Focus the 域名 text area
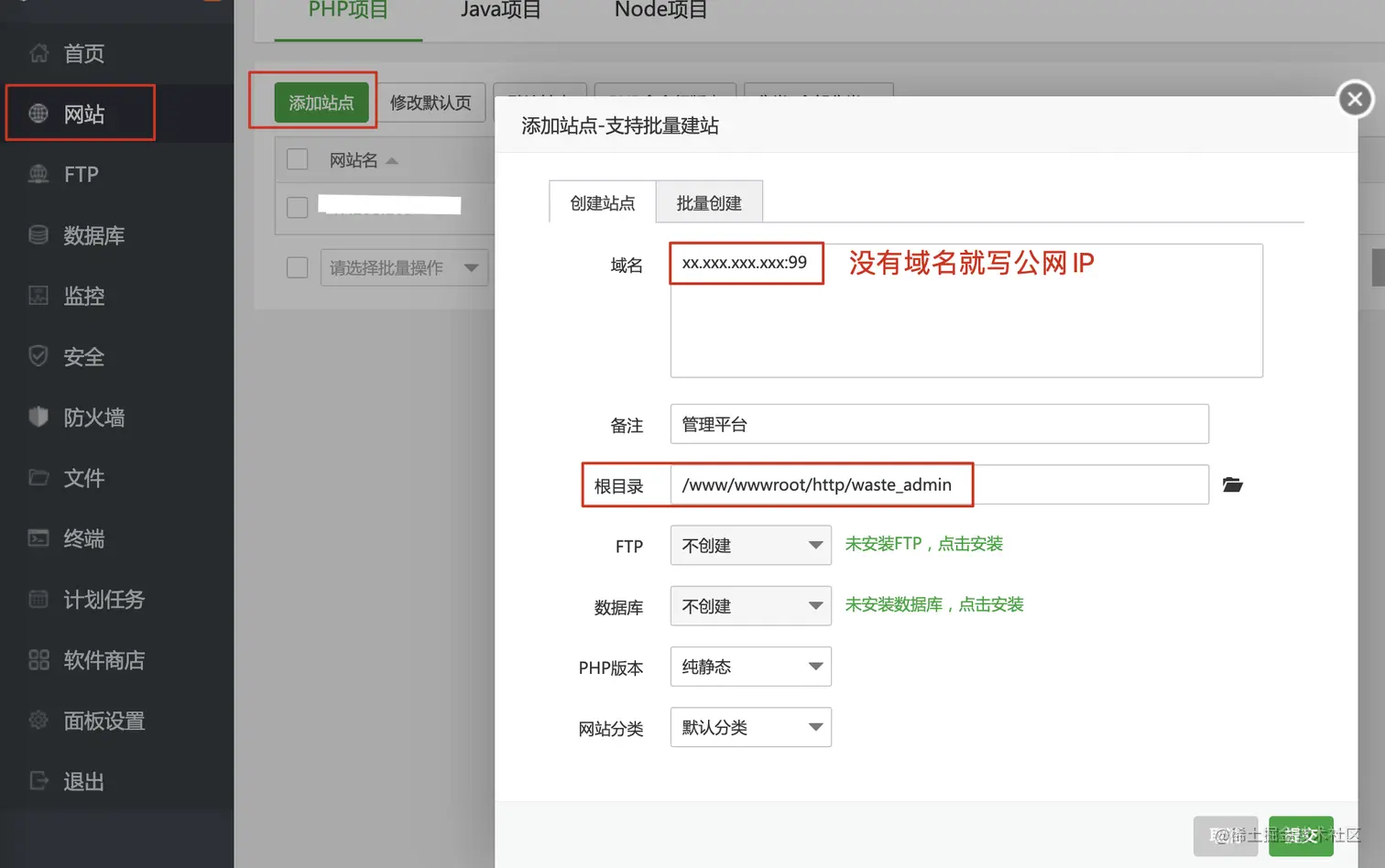The image size is (1385, 868). click(966, 310)
